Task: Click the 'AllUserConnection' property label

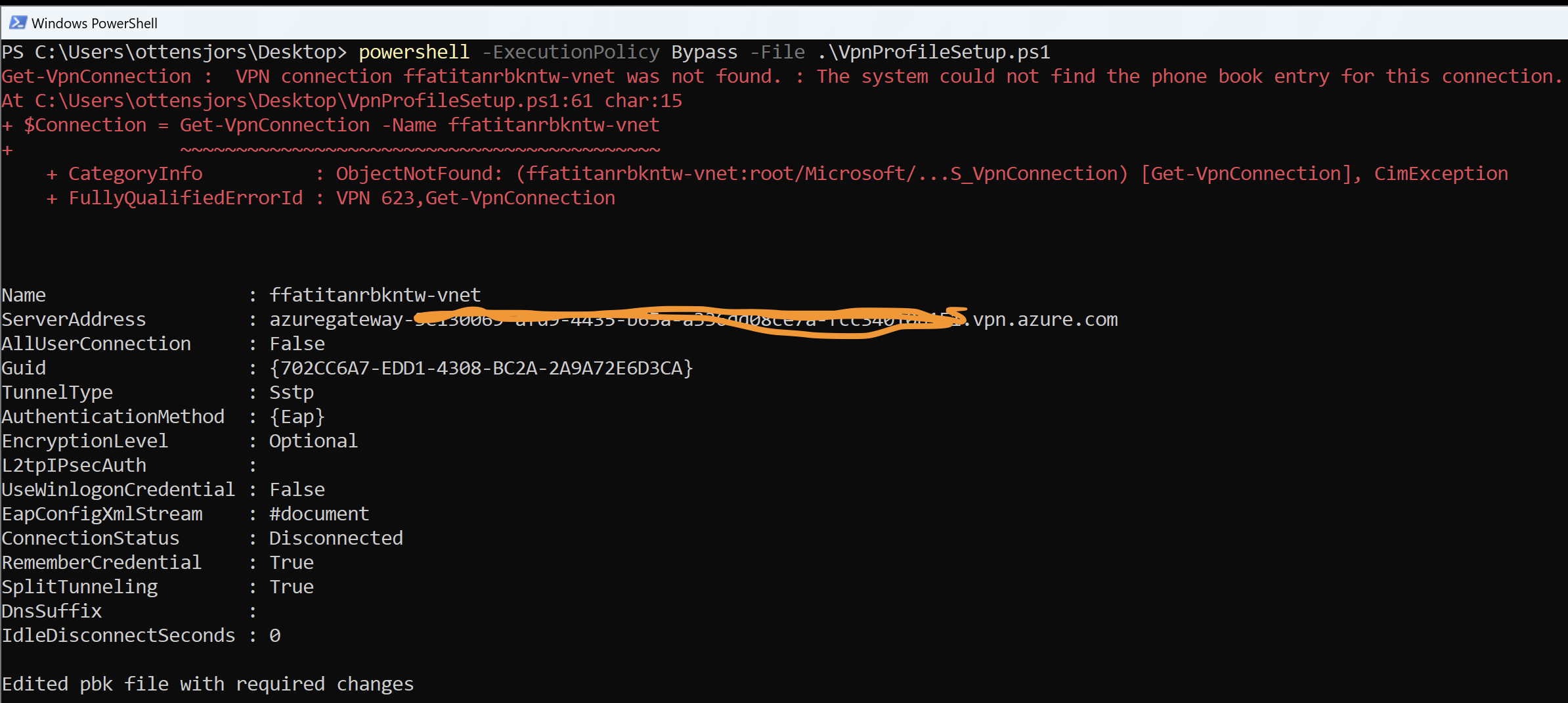Action: point(96,344)
